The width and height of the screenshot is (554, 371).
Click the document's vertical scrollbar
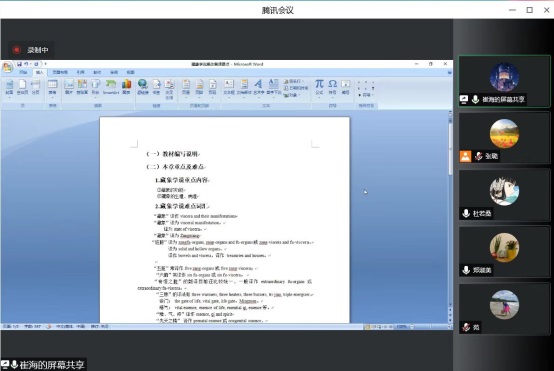pyautogui.click(x=450, y=216)
